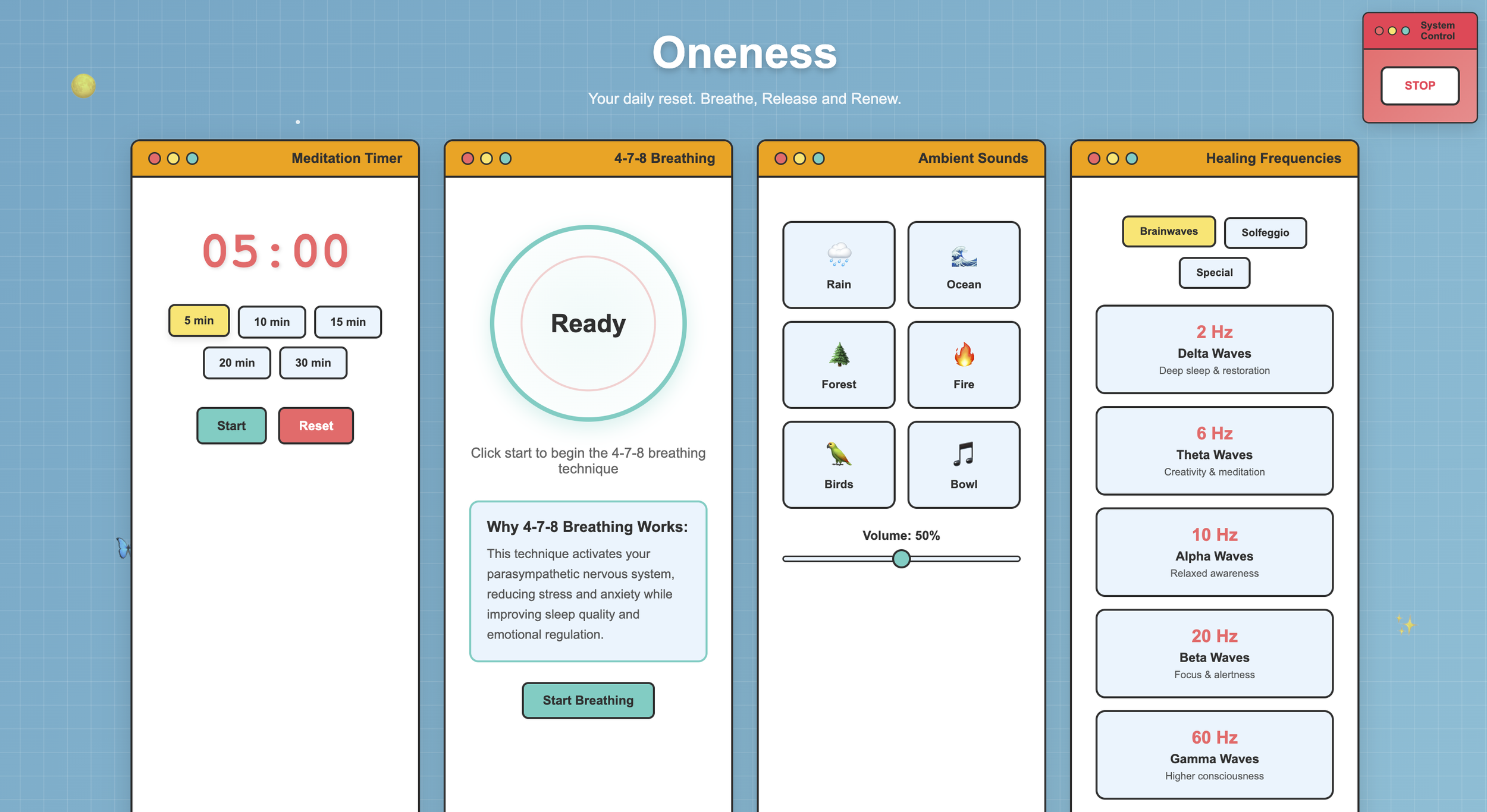The image size is (1487, 812).
Task: Turn on the Fire crackling sound
Action: (963, 365)
